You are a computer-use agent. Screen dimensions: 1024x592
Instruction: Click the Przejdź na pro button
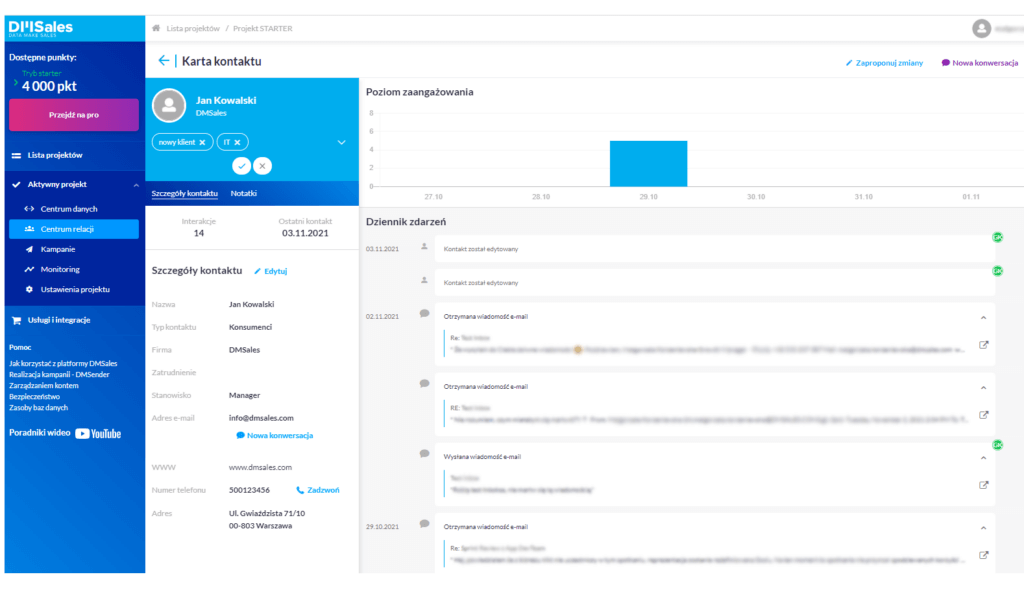pyautogui.click(x=72, y=114)
